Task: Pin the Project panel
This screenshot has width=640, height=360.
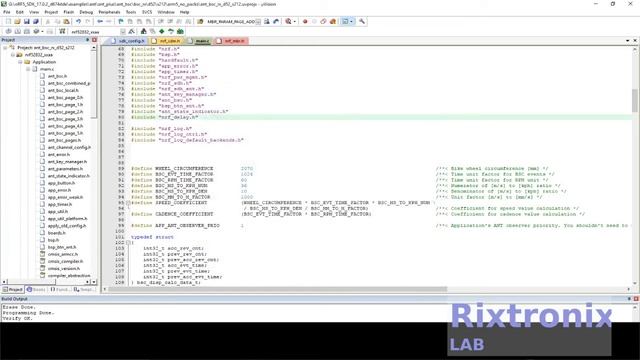Action: (87, 40)
